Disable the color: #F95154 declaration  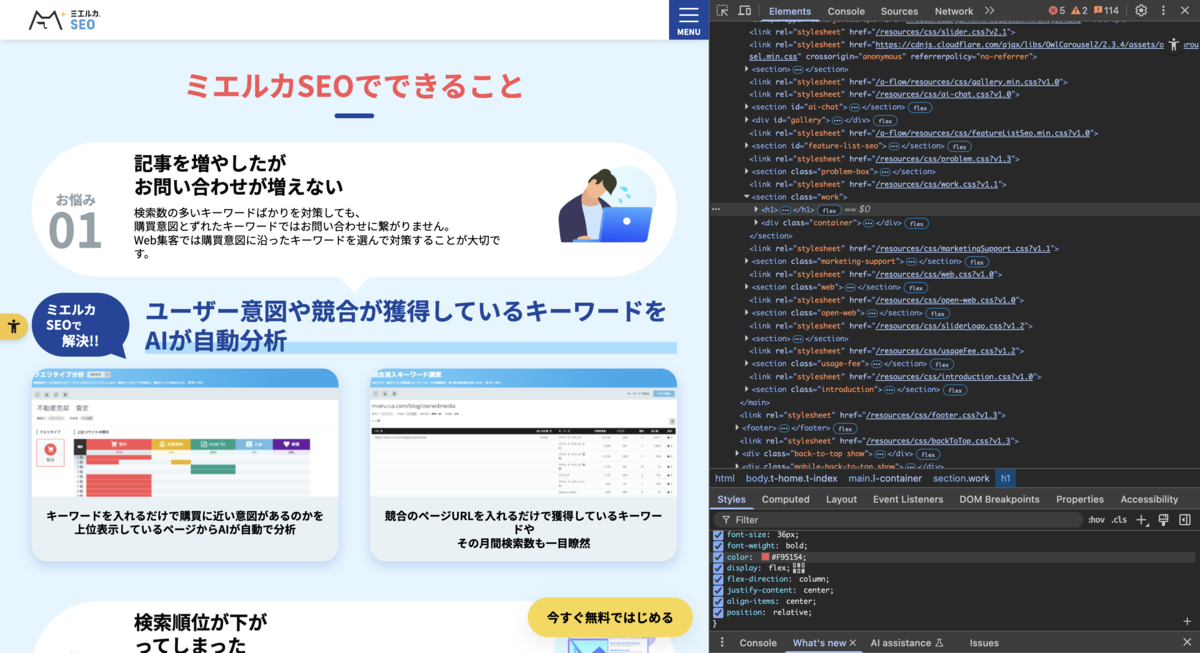[718, 558]
